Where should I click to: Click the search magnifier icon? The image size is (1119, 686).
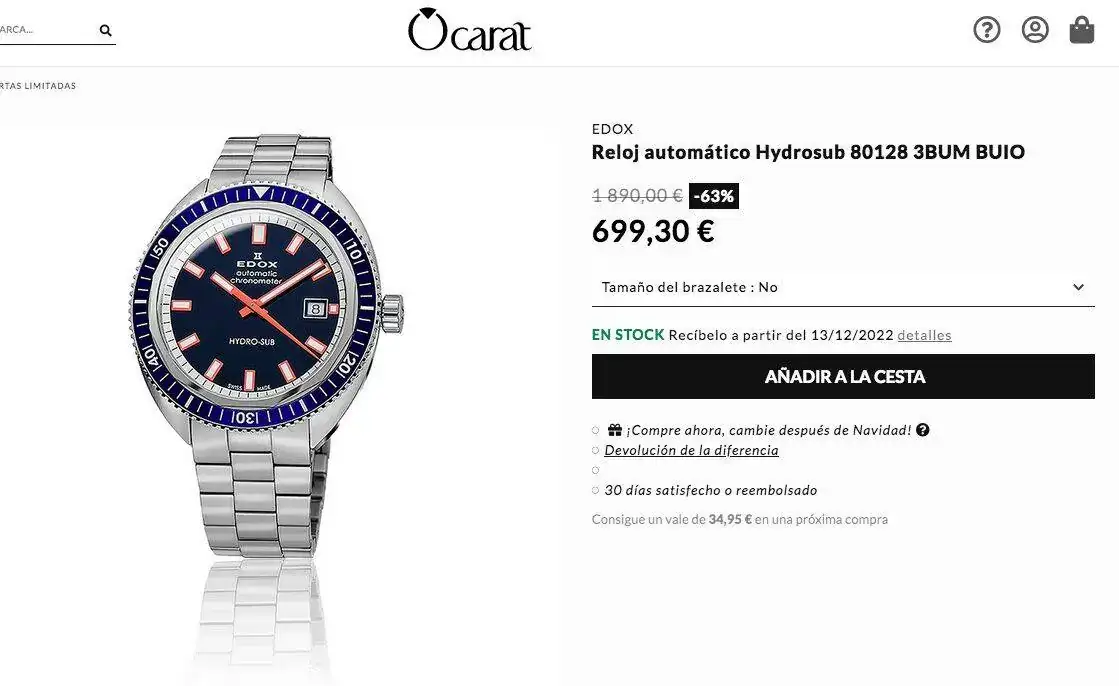[x=106, y=30]
